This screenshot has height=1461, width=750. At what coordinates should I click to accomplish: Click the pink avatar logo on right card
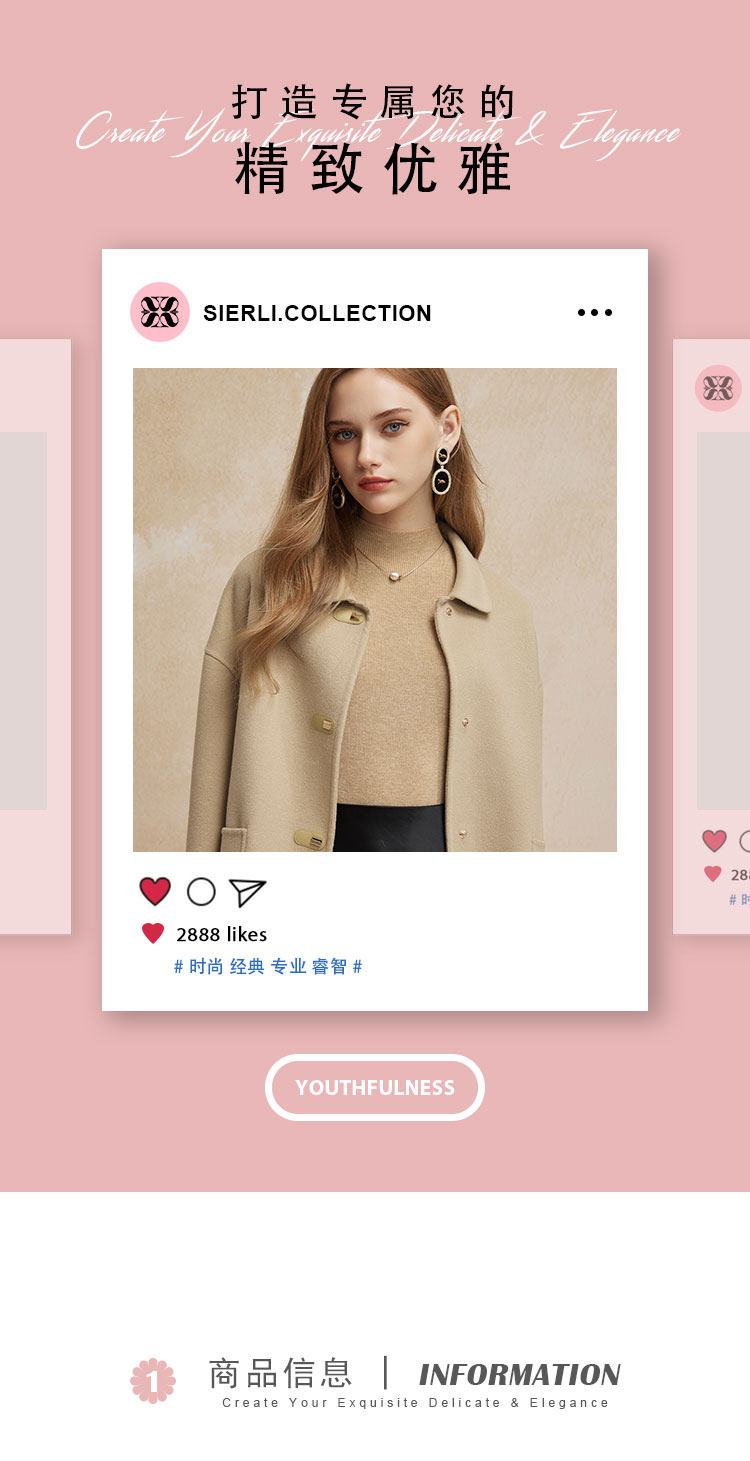point(718,388)
